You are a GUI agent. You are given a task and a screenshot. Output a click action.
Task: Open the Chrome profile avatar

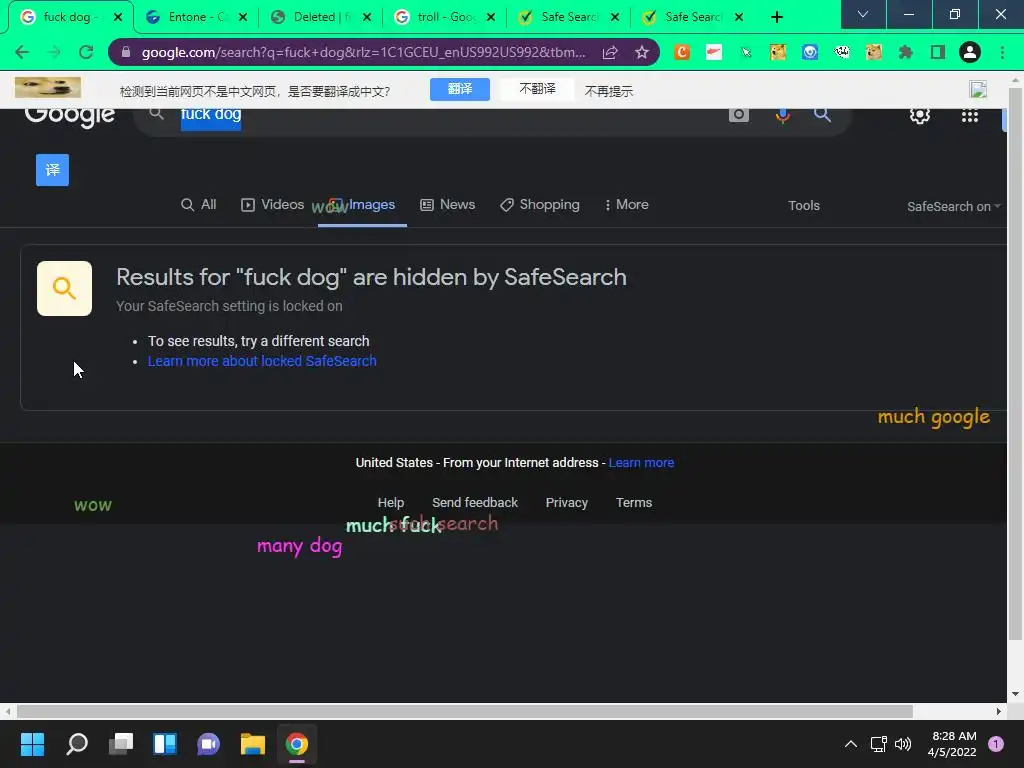970,52
